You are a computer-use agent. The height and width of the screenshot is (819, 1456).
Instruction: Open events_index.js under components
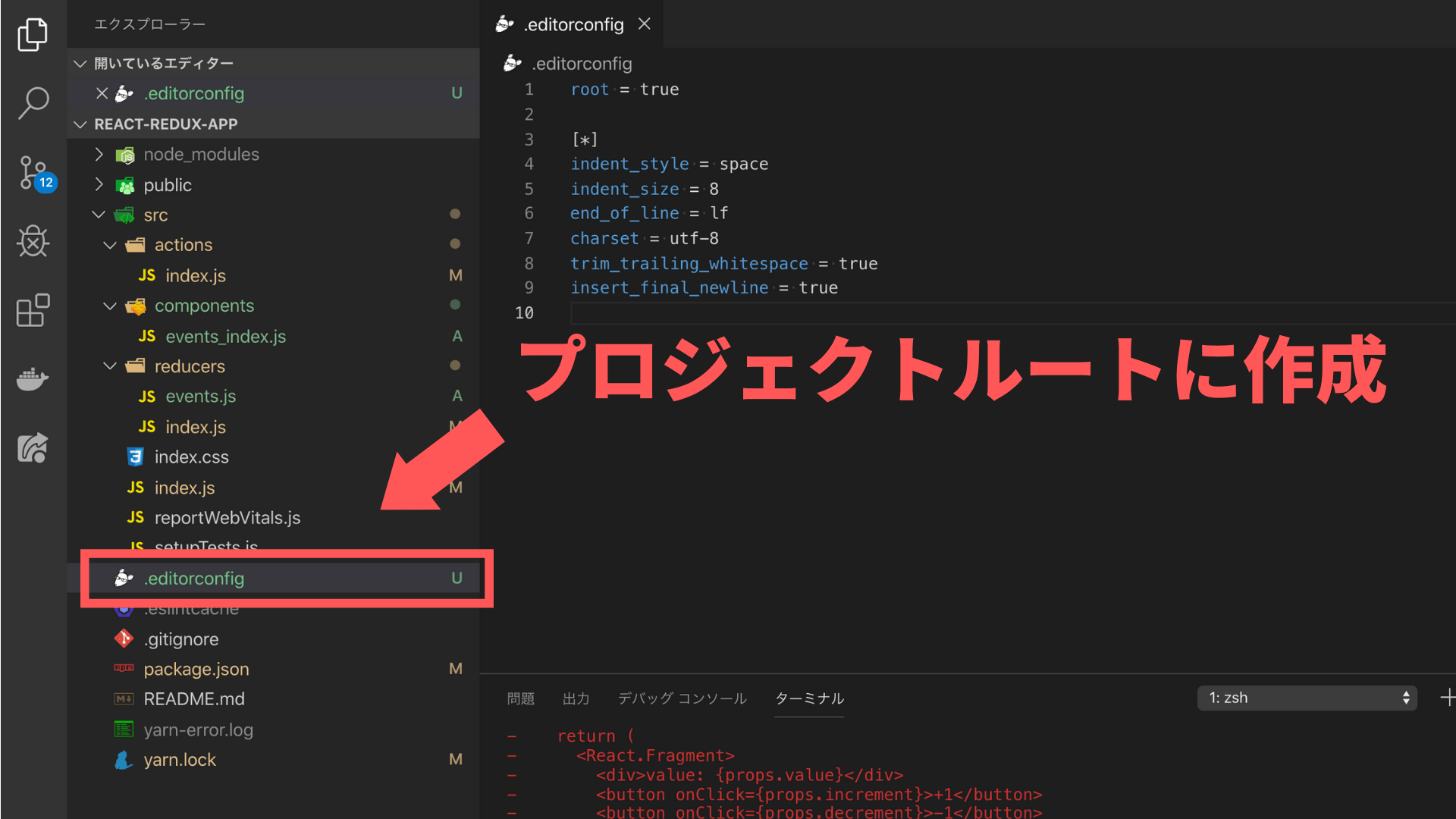coord(225,336)
